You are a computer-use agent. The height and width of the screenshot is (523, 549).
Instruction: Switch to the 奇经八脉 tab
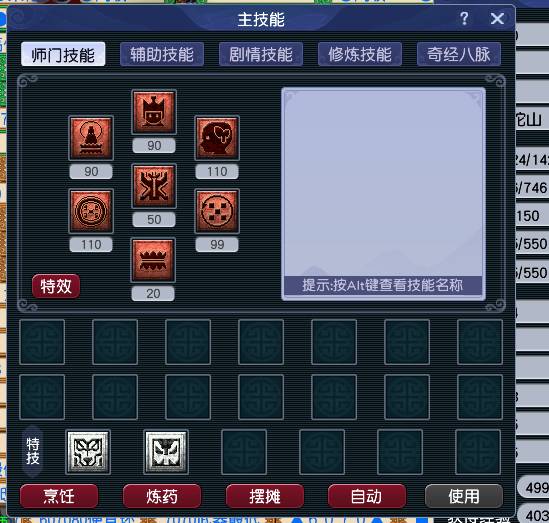point(459,54)
